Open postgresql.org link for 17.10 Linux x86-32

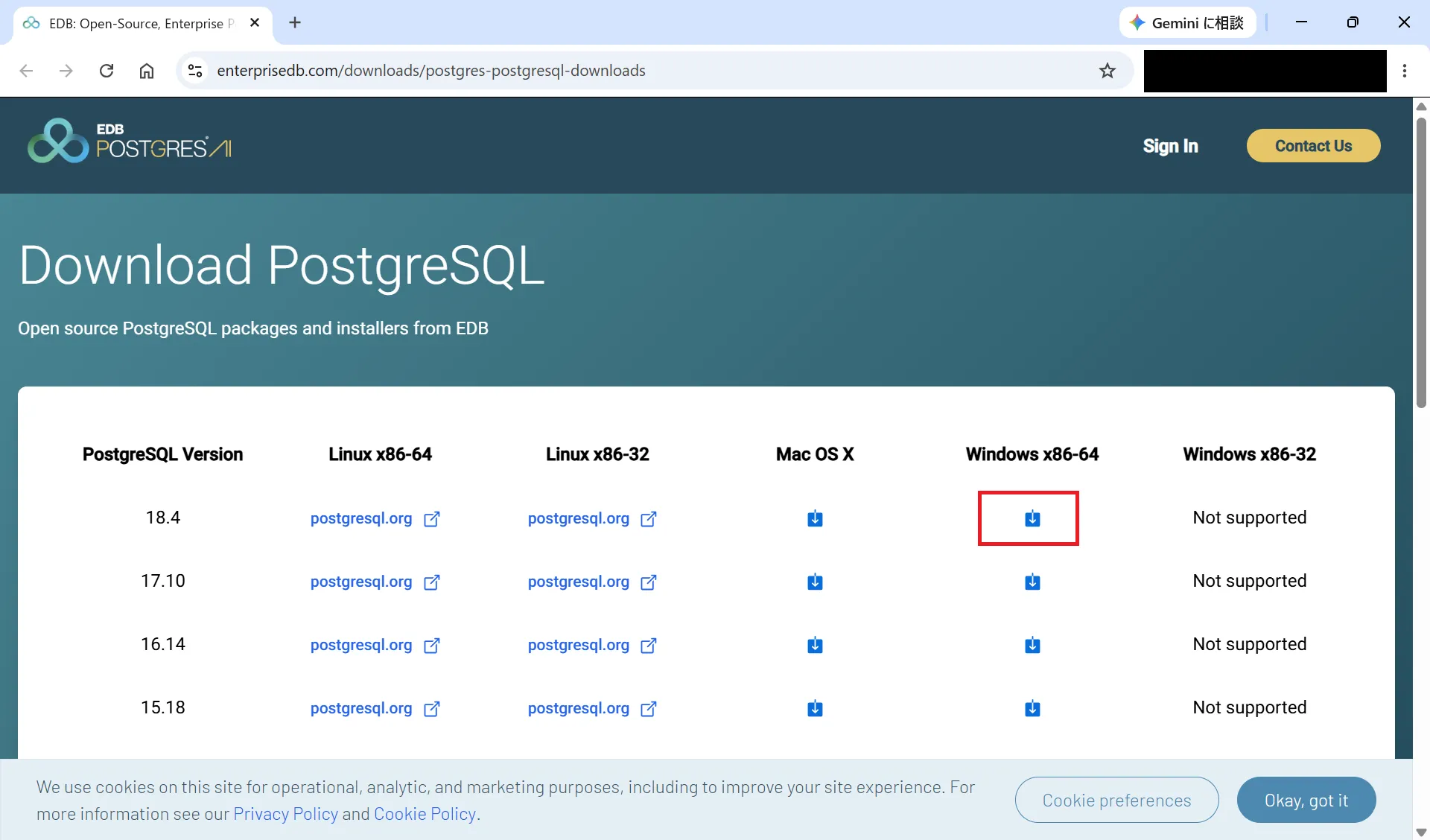click(x=592, y=582)
